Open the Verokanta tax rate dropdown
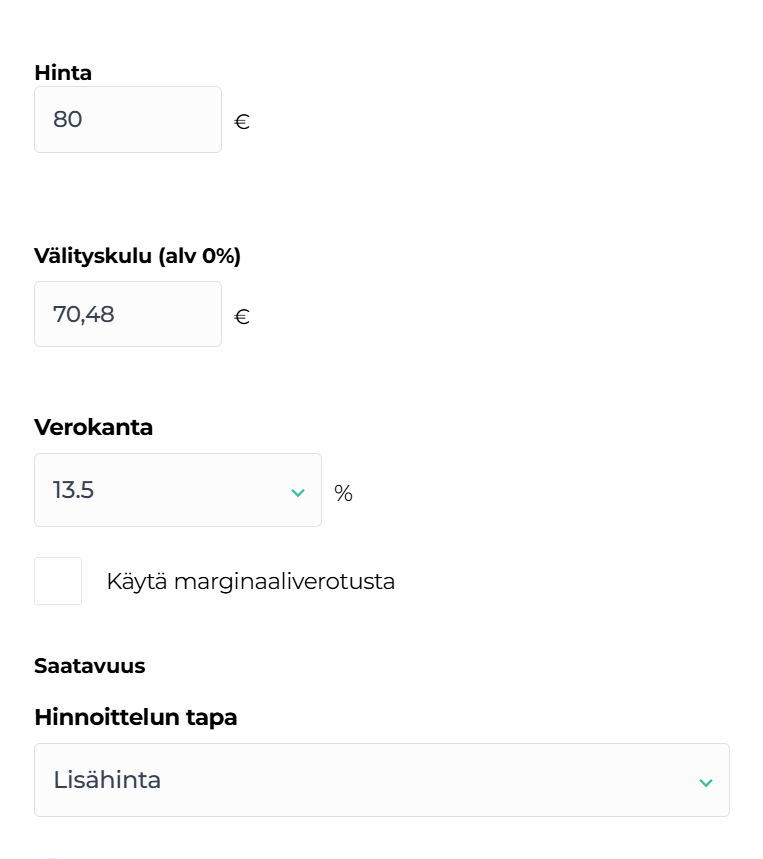Screen dimensions: 763x859 pyautogui.click(x=177, y=491)
